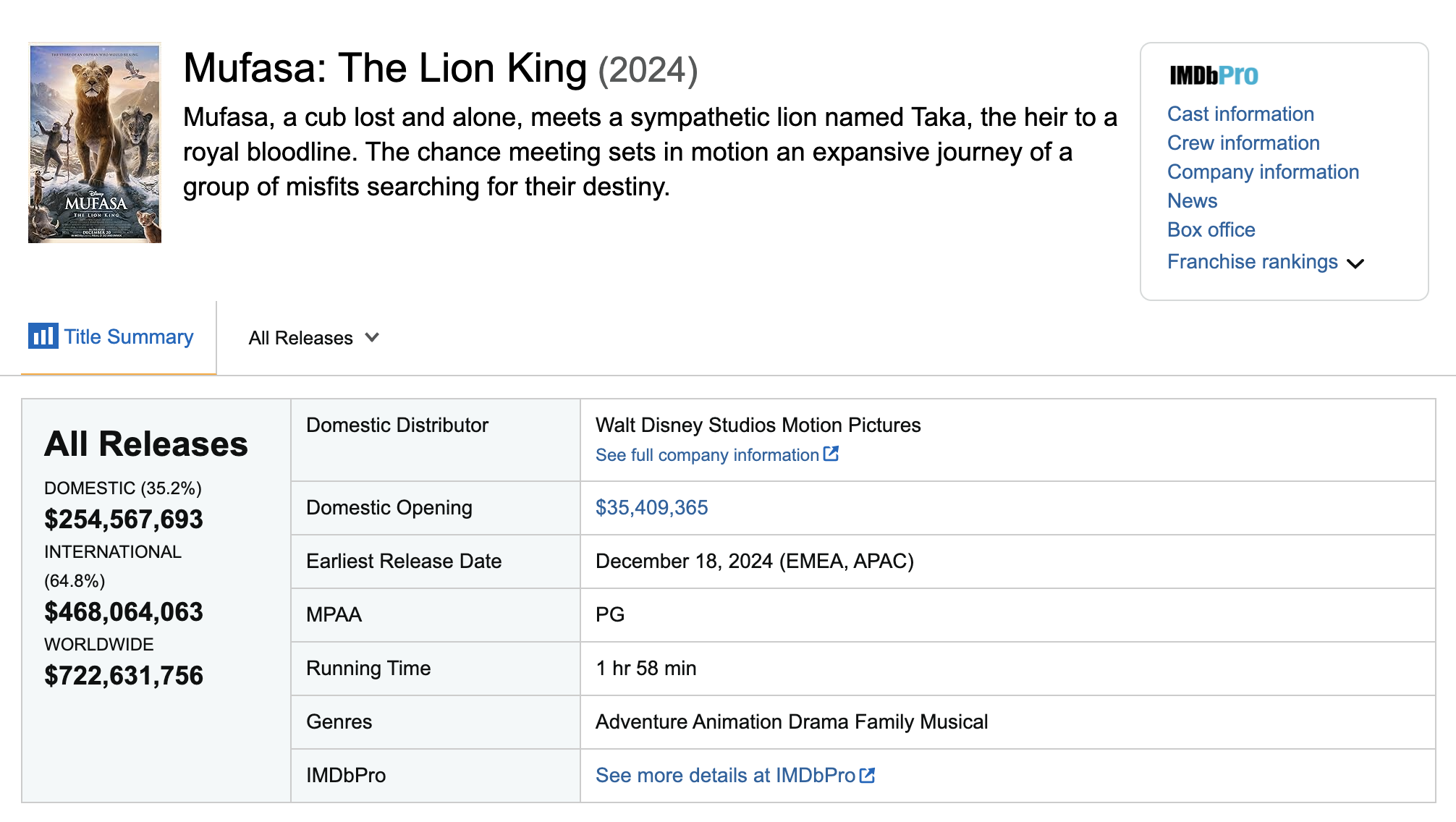Open Crew information link
The image size is (1456, 822).
(x=1243, y=143)
